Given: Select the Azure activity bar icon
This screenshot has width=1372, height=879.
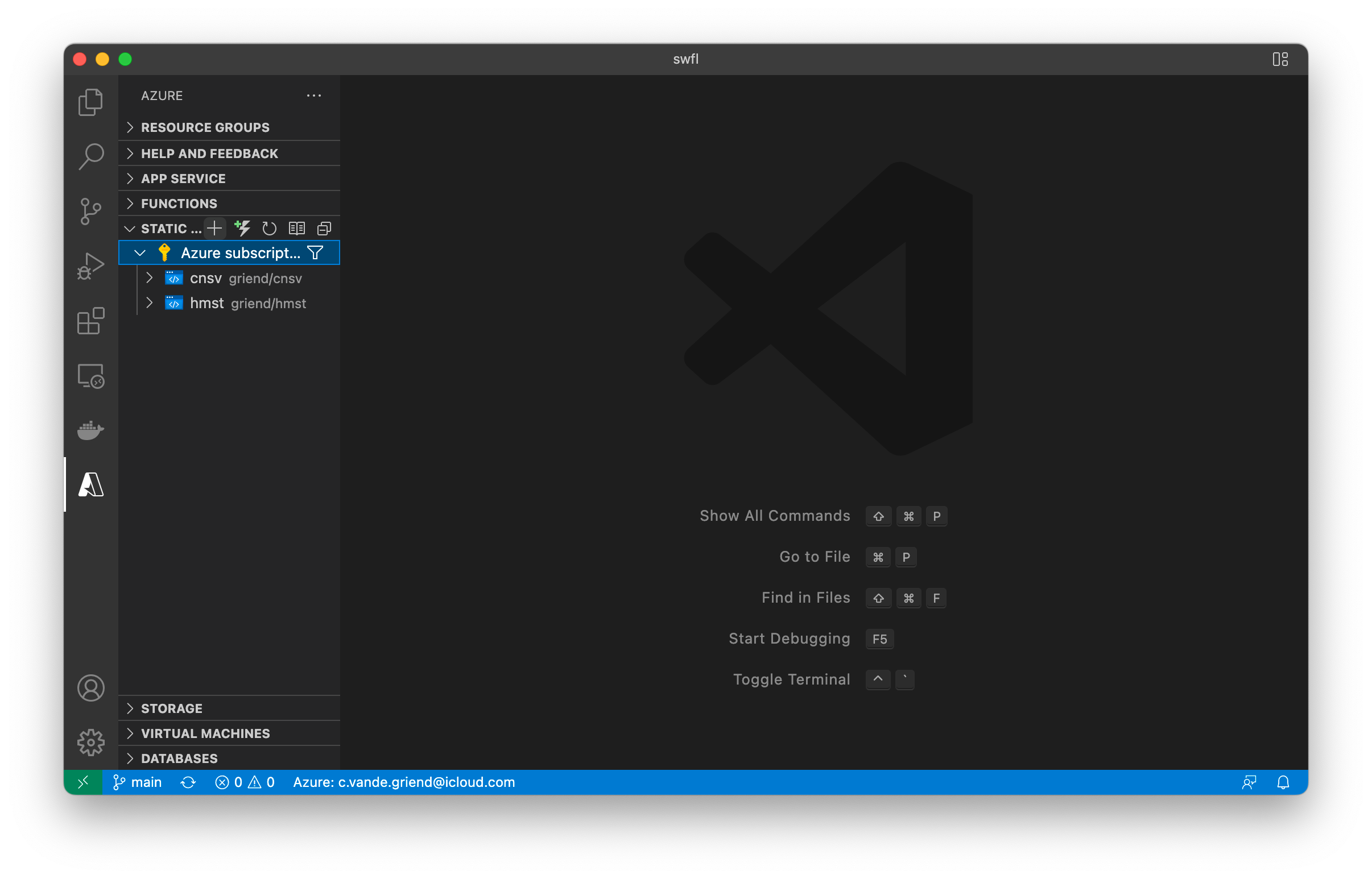Looking at the screenshot, I should coord(90,484).
